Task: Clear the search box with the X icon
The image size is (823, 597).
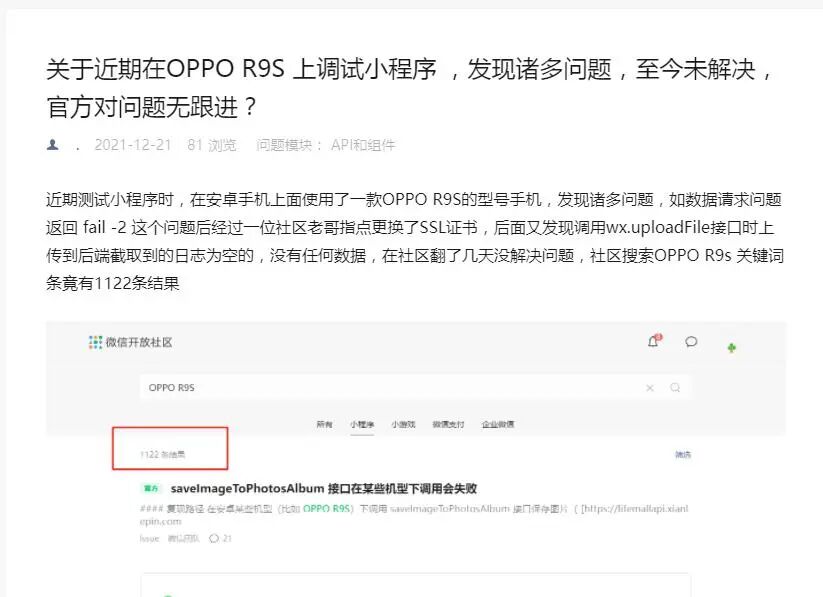Action: (x=650, y=387)
